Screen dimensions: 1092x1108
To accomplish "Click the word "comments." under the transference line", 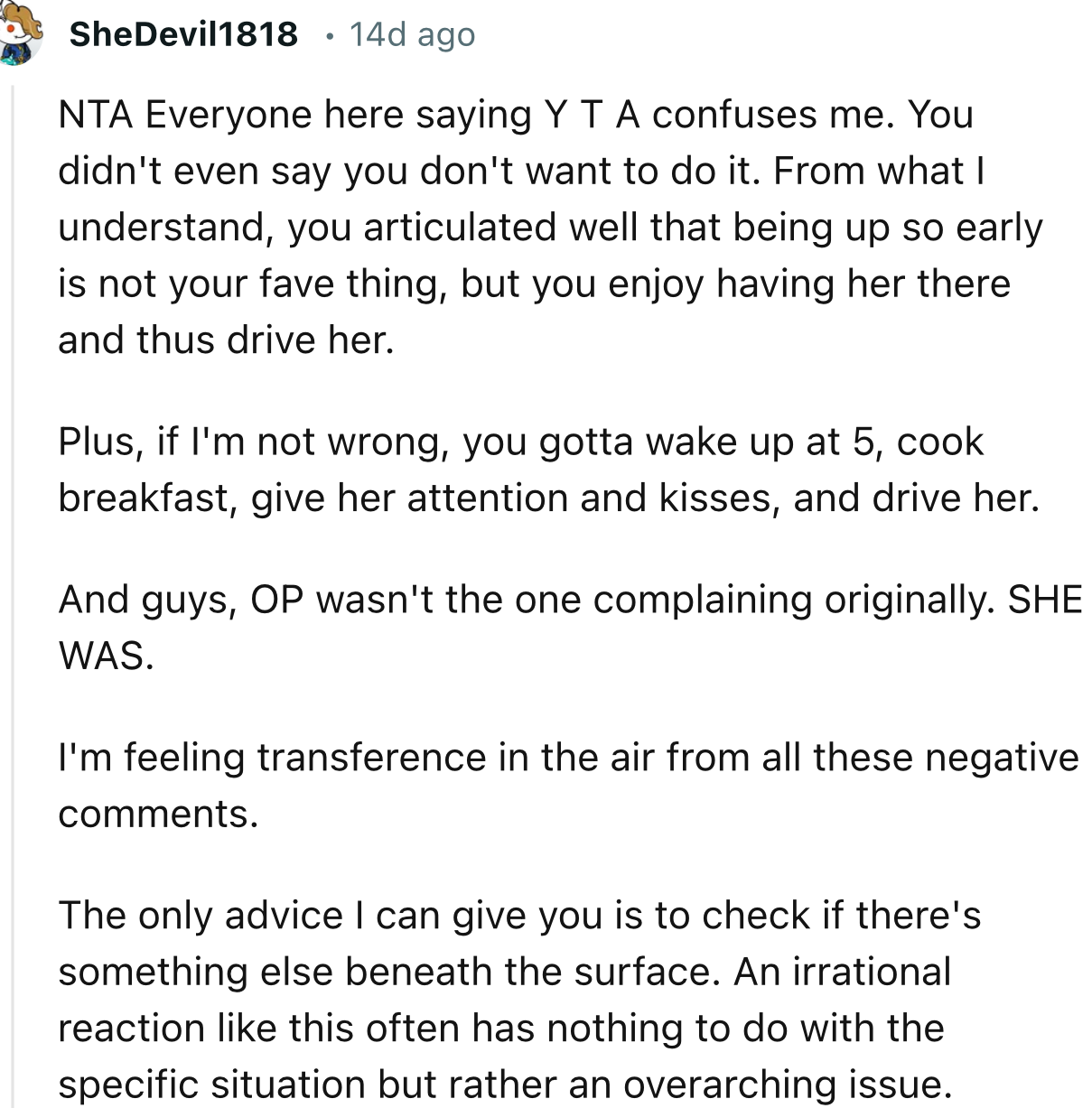I will coord(158,814).
